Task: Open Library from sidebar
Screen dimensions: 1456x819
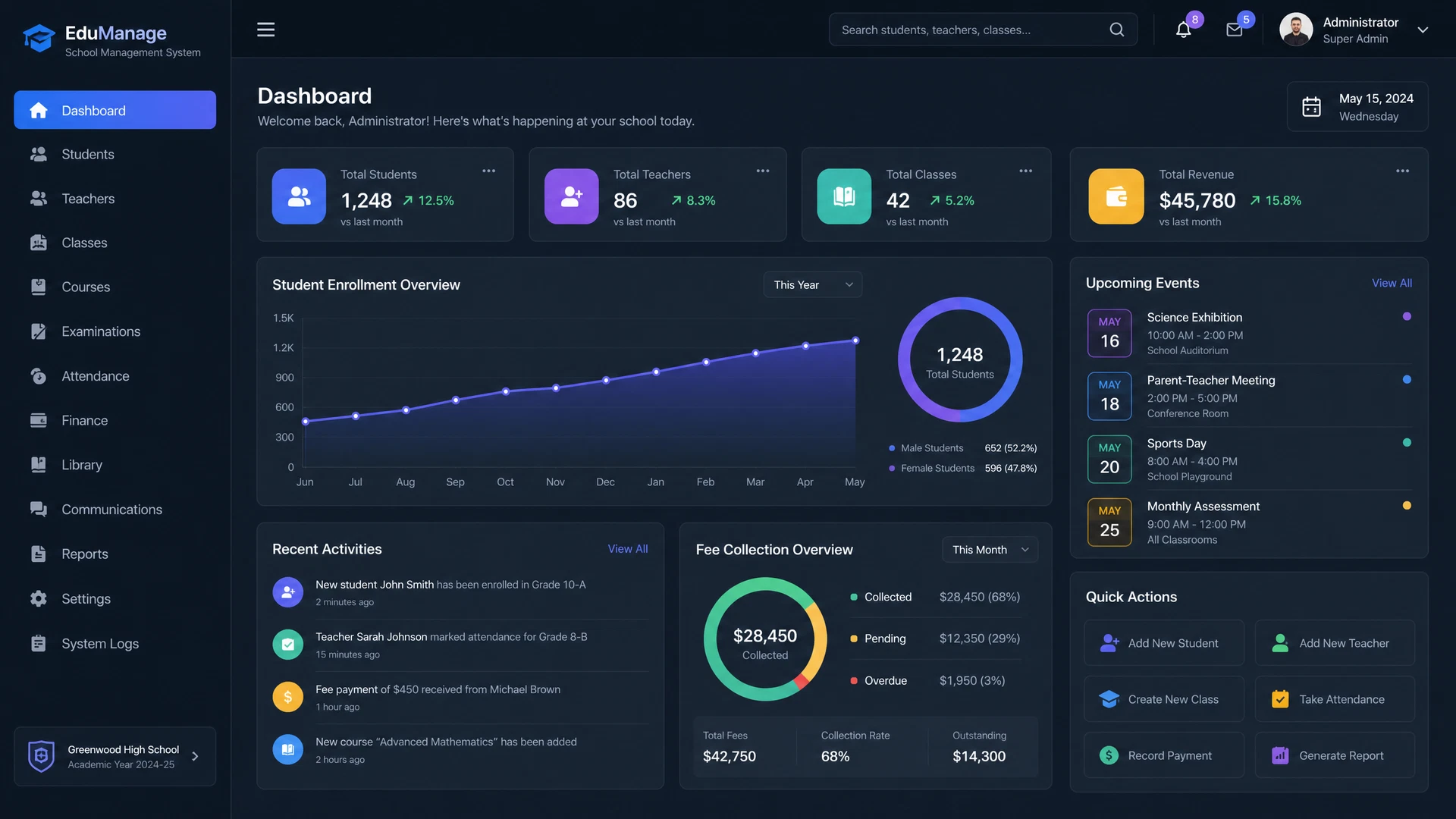Action: 115,465
